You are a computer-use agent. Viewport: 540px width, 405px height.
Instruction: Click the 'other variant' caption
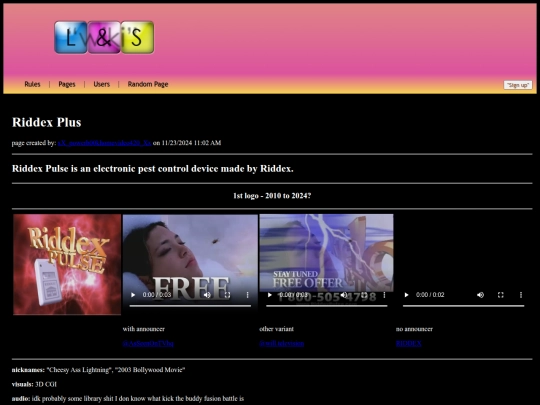click(x=277, y=329)
